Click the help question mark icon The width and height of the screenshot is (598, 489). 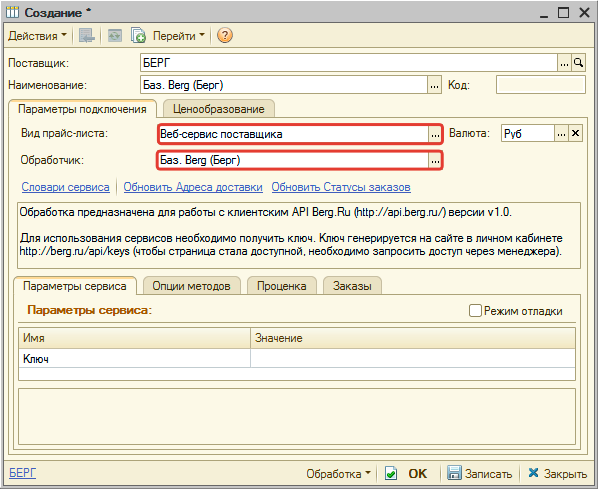pos(225,35)
